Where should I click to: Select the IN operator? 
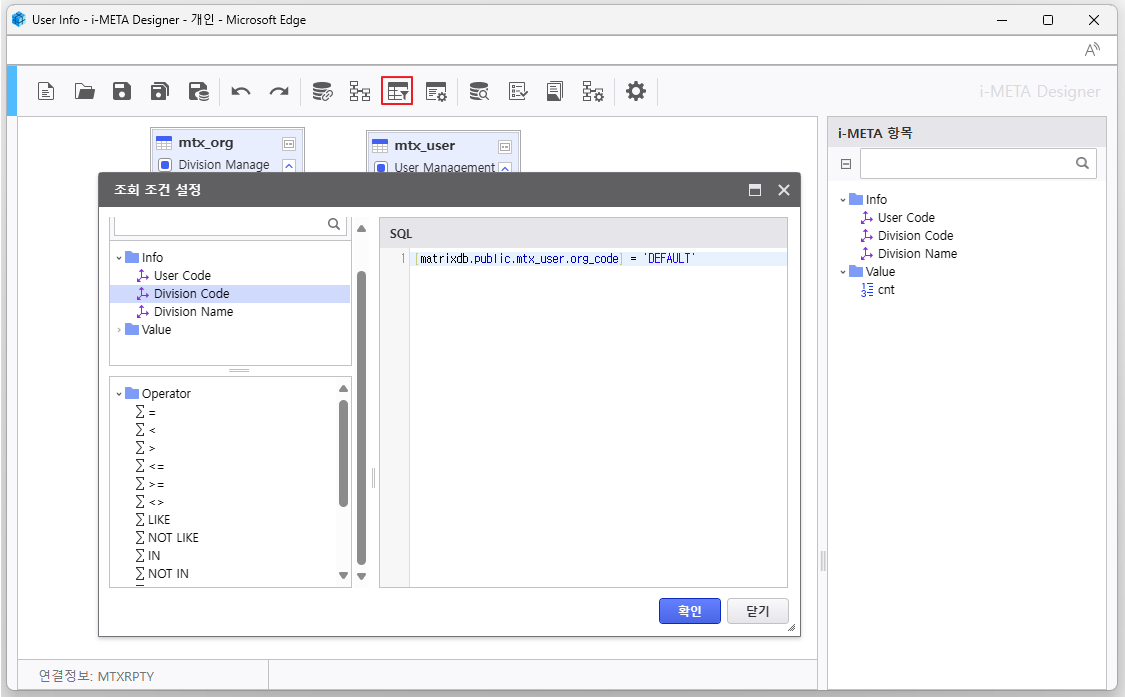tap(148, 556)
